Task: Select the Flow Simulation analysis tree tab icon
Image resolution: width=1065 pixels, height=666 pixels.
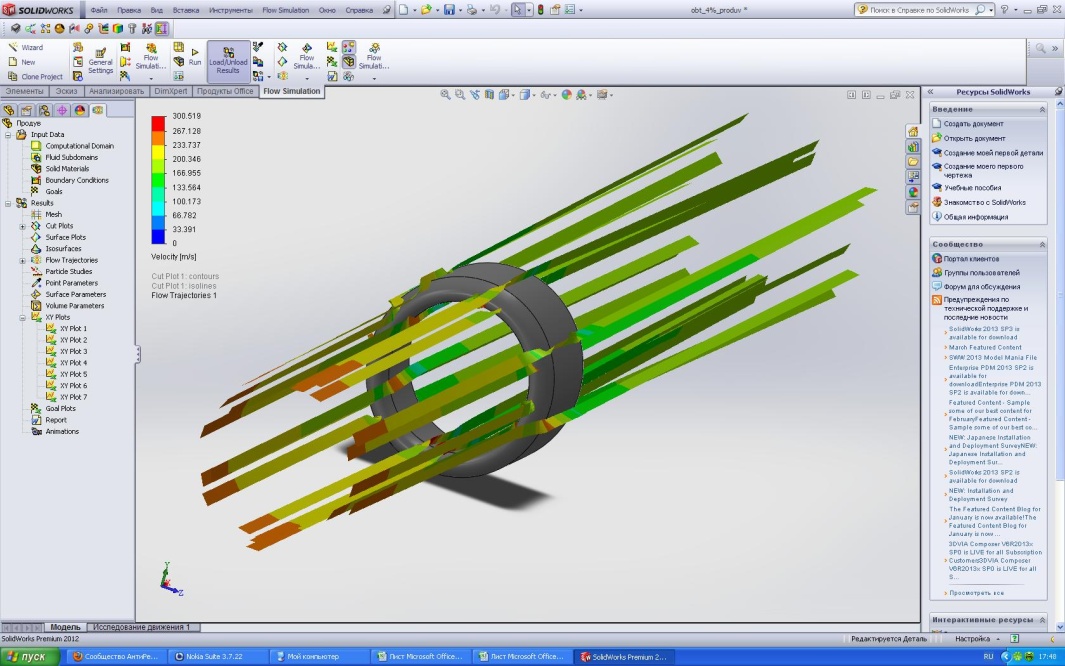Action: pos(98,110)
